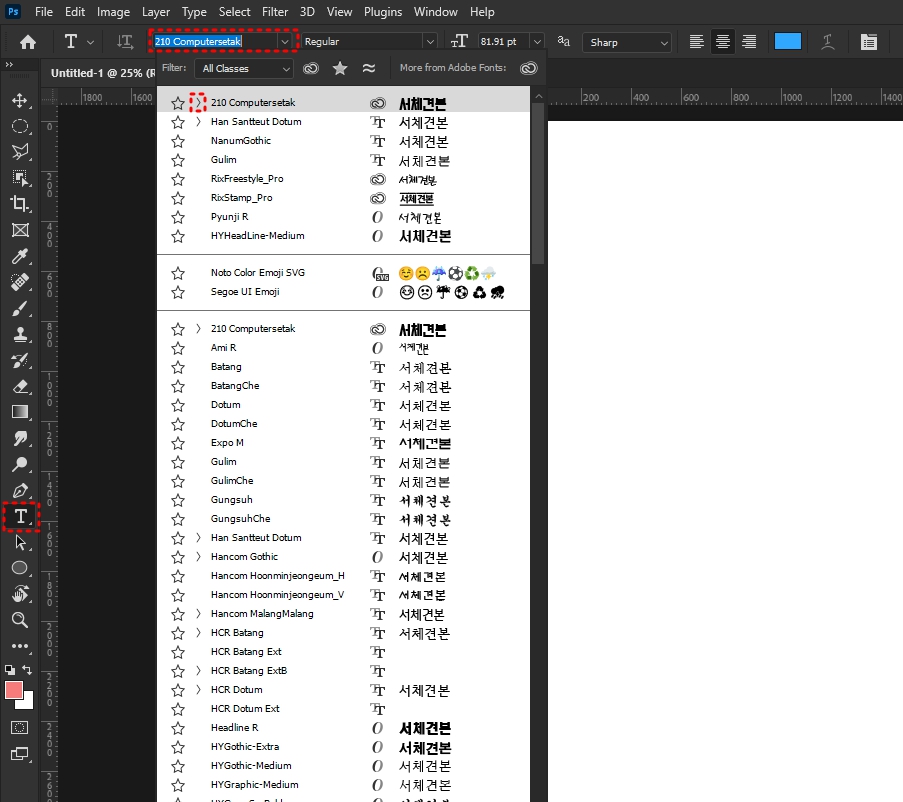
Task: Select the Eyedropper tool
Action: point(20,256)
